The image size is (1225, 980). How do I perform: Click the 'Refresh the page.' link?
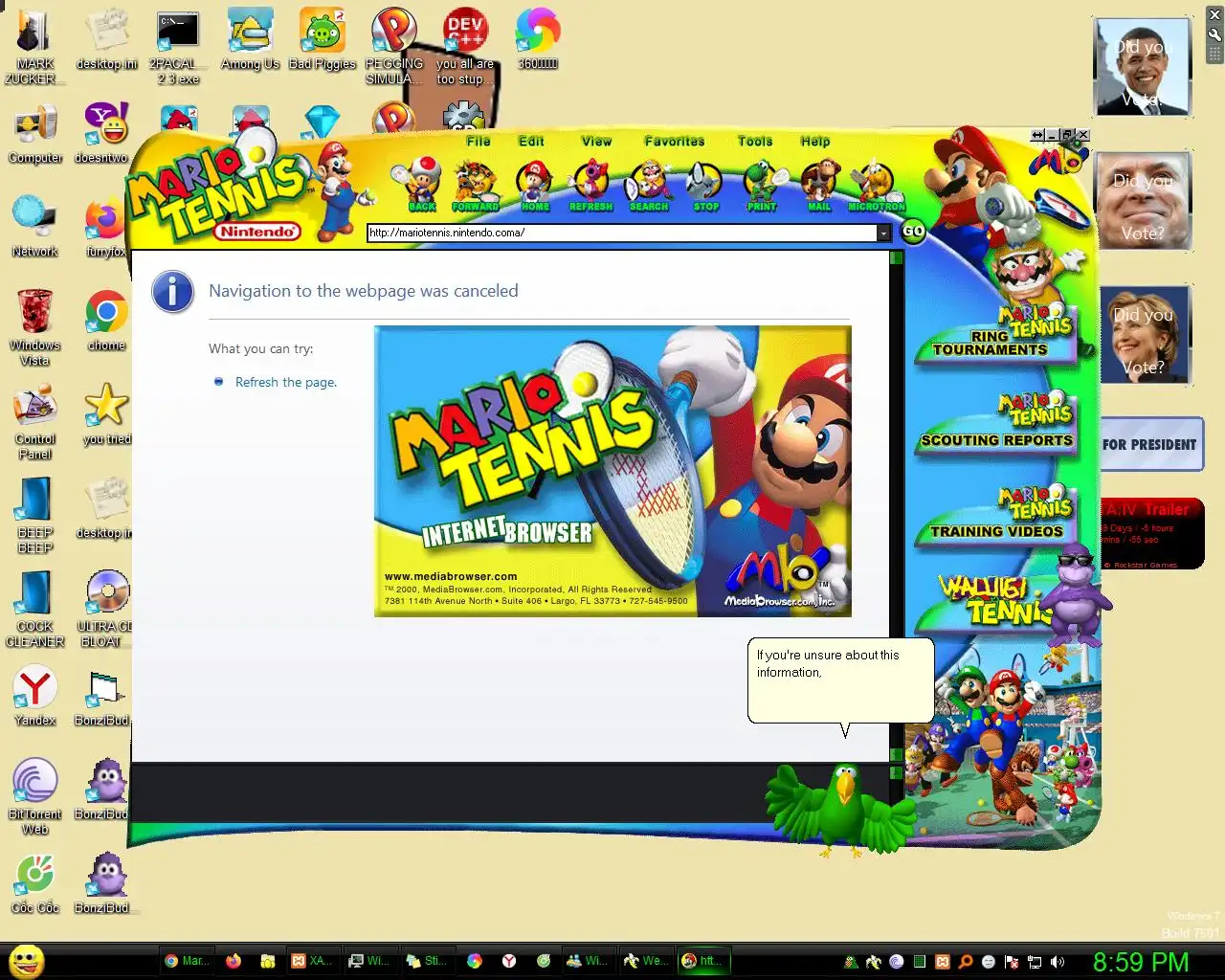pos(286,382)
